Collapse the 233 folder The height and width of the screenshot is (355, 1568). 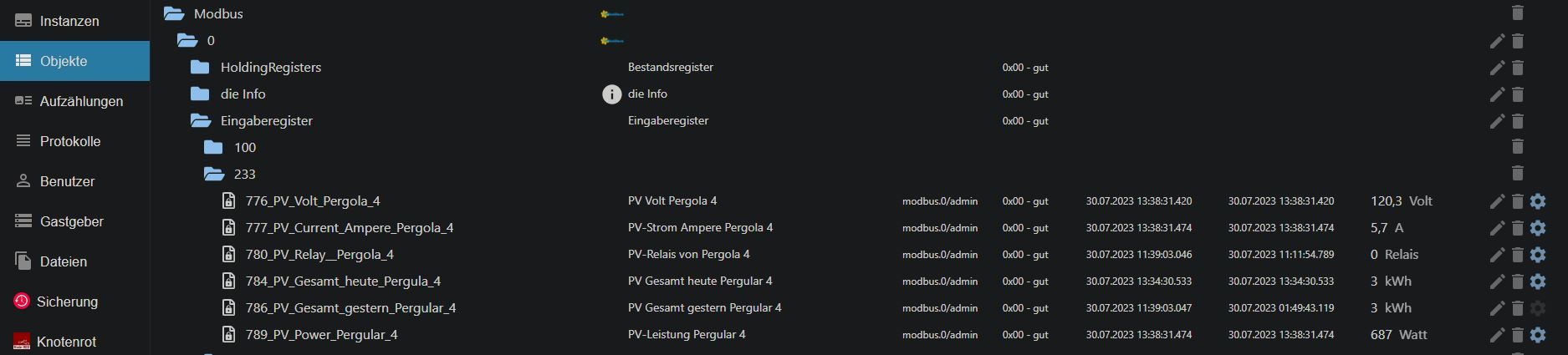pyautogui.click(x=214, y=175)
